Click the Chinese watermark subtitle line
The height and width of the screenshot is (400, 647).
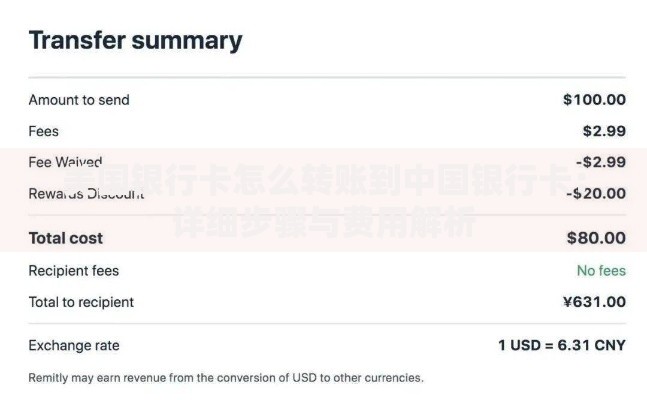(x=324, y=222)
